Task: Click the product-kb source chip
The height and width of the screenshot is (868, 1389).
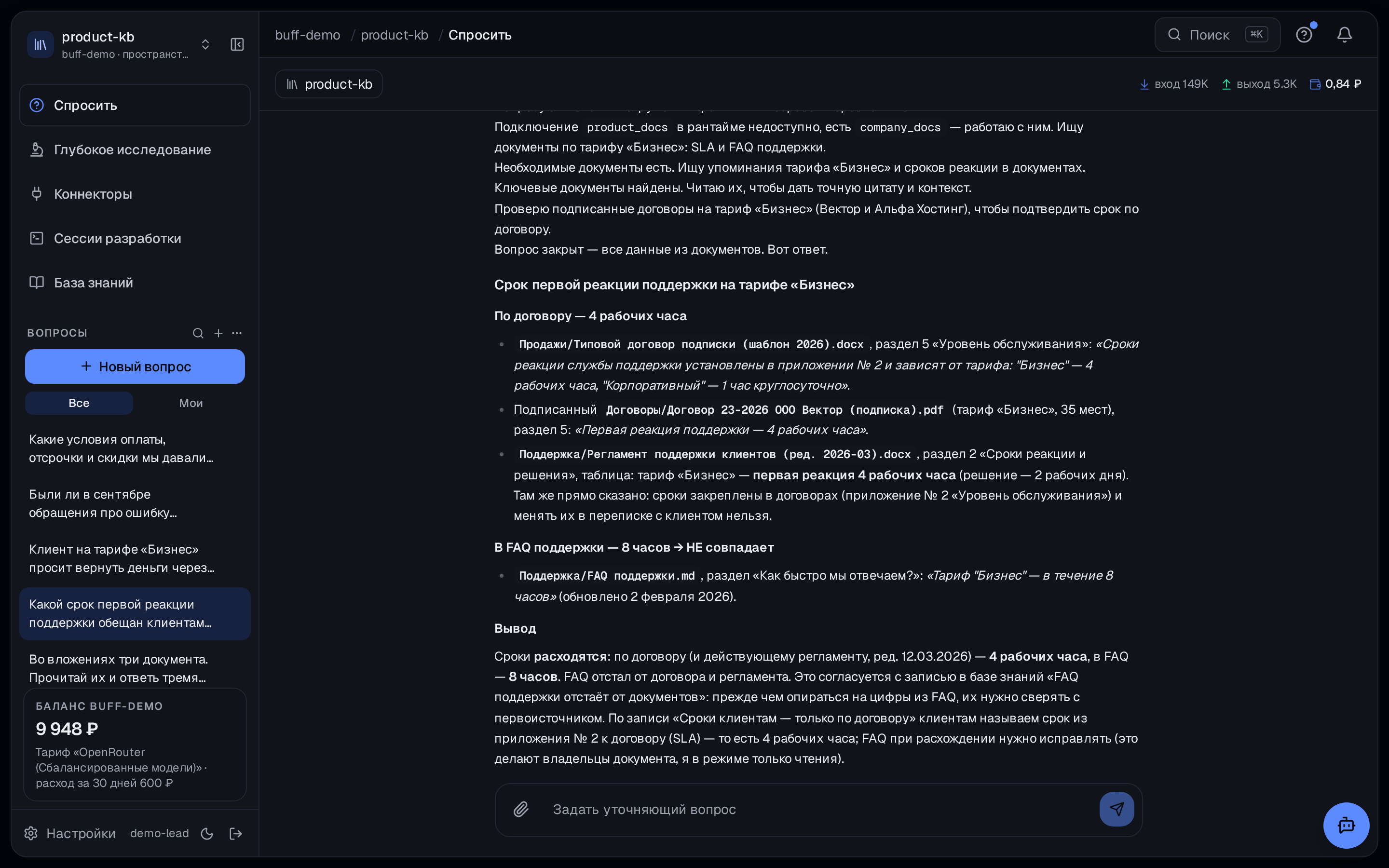Action: (329, 84)
